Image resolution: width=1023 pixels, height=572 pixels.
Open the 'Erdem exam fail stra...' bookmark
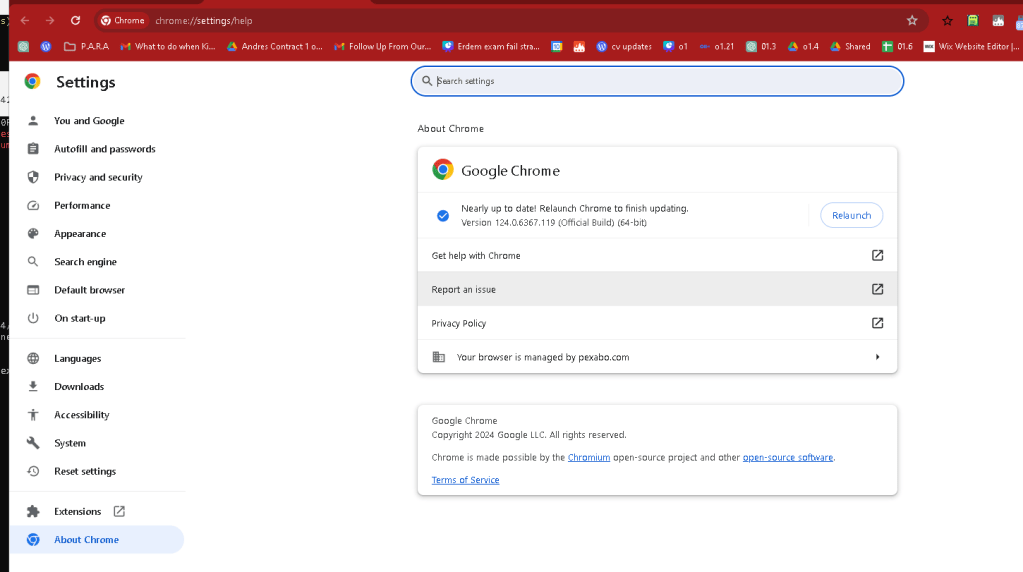coord(491,46)
